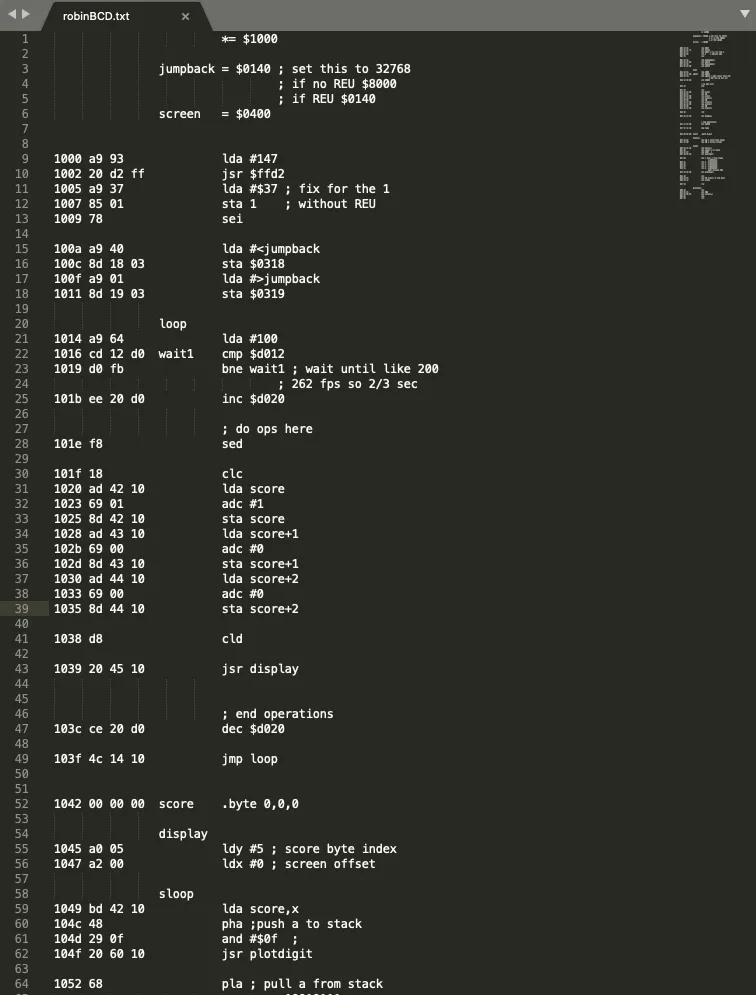Click the 'jmp loop' instruction
756x995 pixels.
250,759
